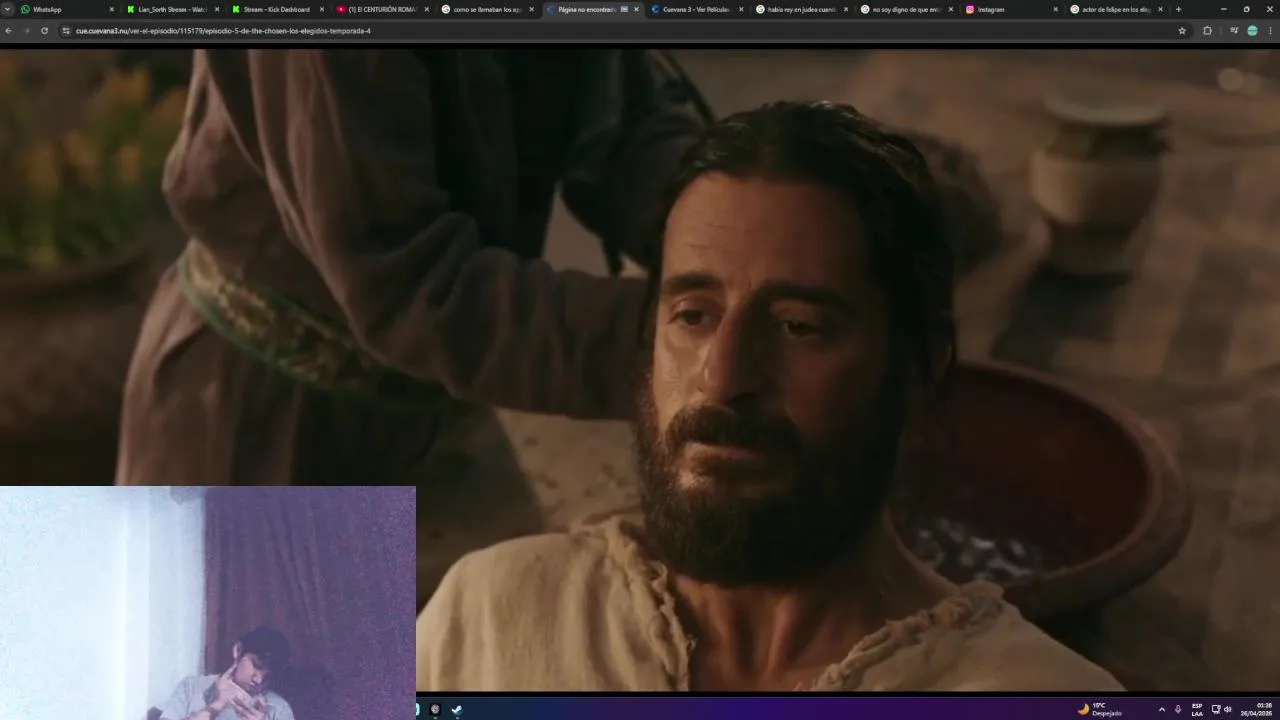Open network and volume quick settings

pyautogui.click(x=1221, y=709)
